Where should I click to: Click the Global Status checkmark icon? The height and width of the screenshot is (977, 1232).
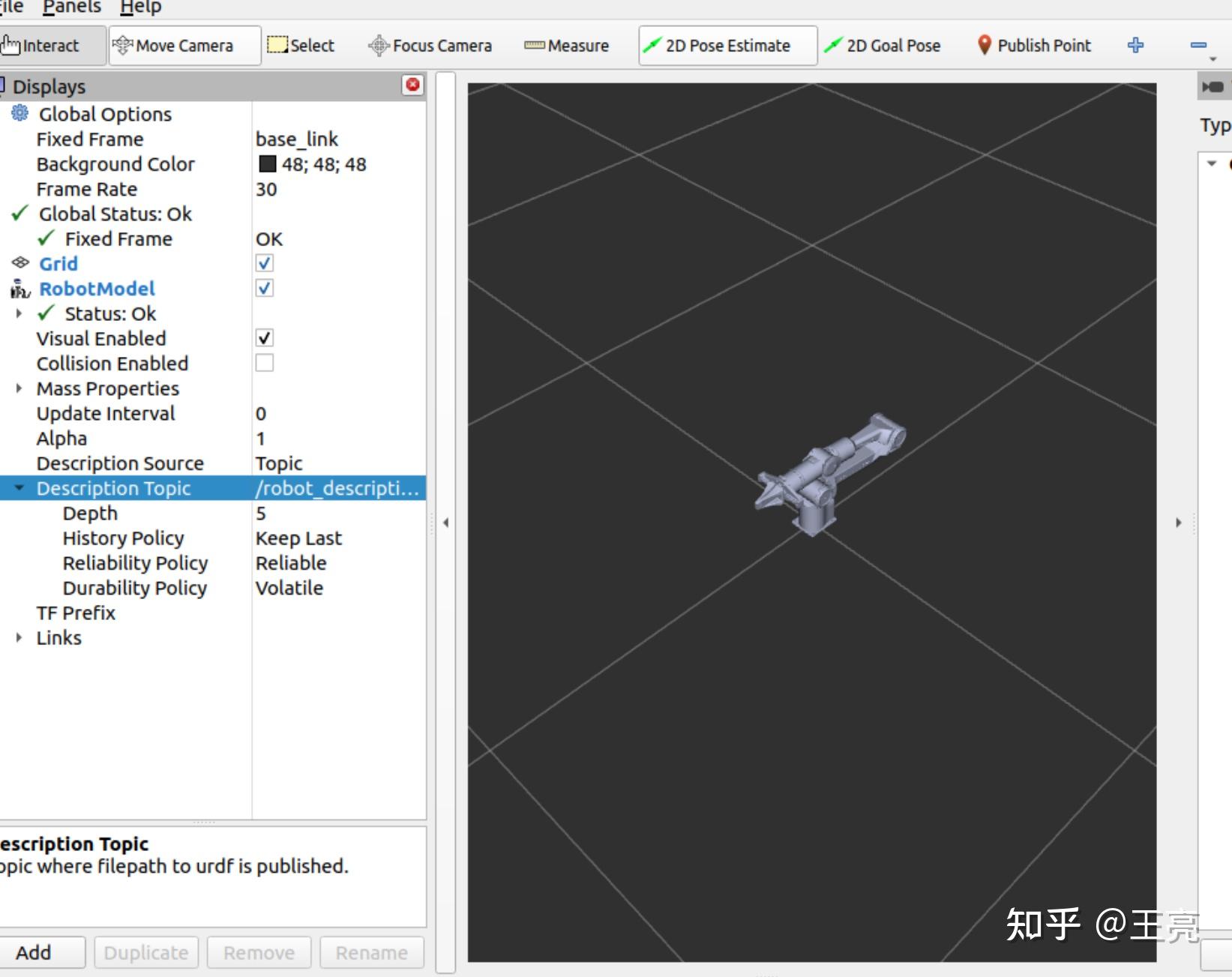20,214
